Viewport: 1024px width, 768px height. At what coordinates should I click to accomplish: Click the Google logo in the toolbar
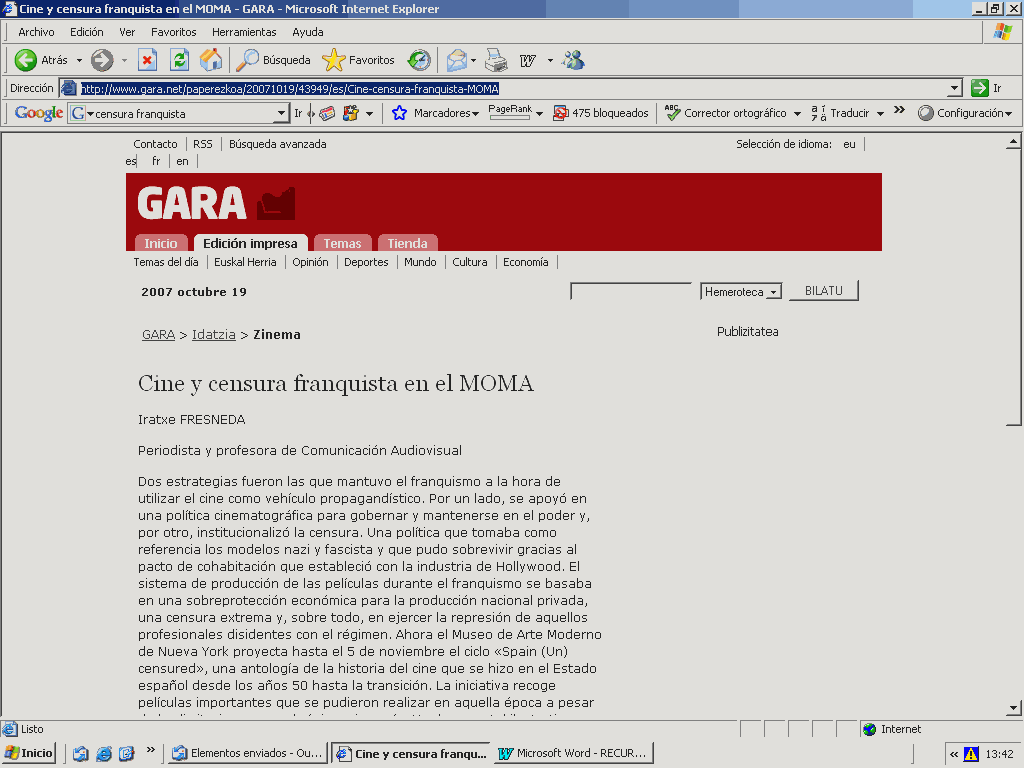[39, 113]
